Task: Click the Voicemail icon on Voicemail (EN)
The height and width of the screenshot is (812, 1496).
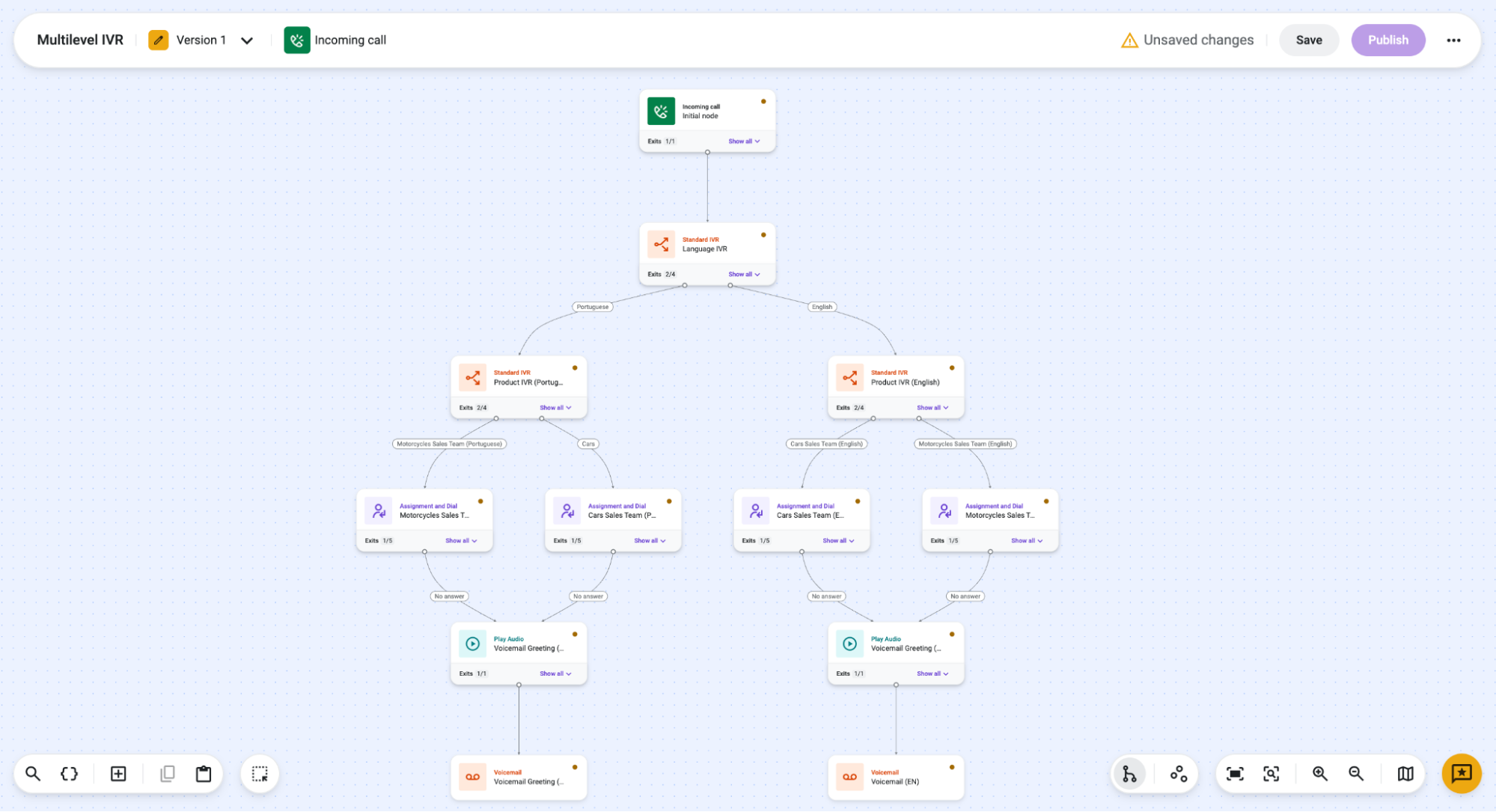Action: point(849,777)
